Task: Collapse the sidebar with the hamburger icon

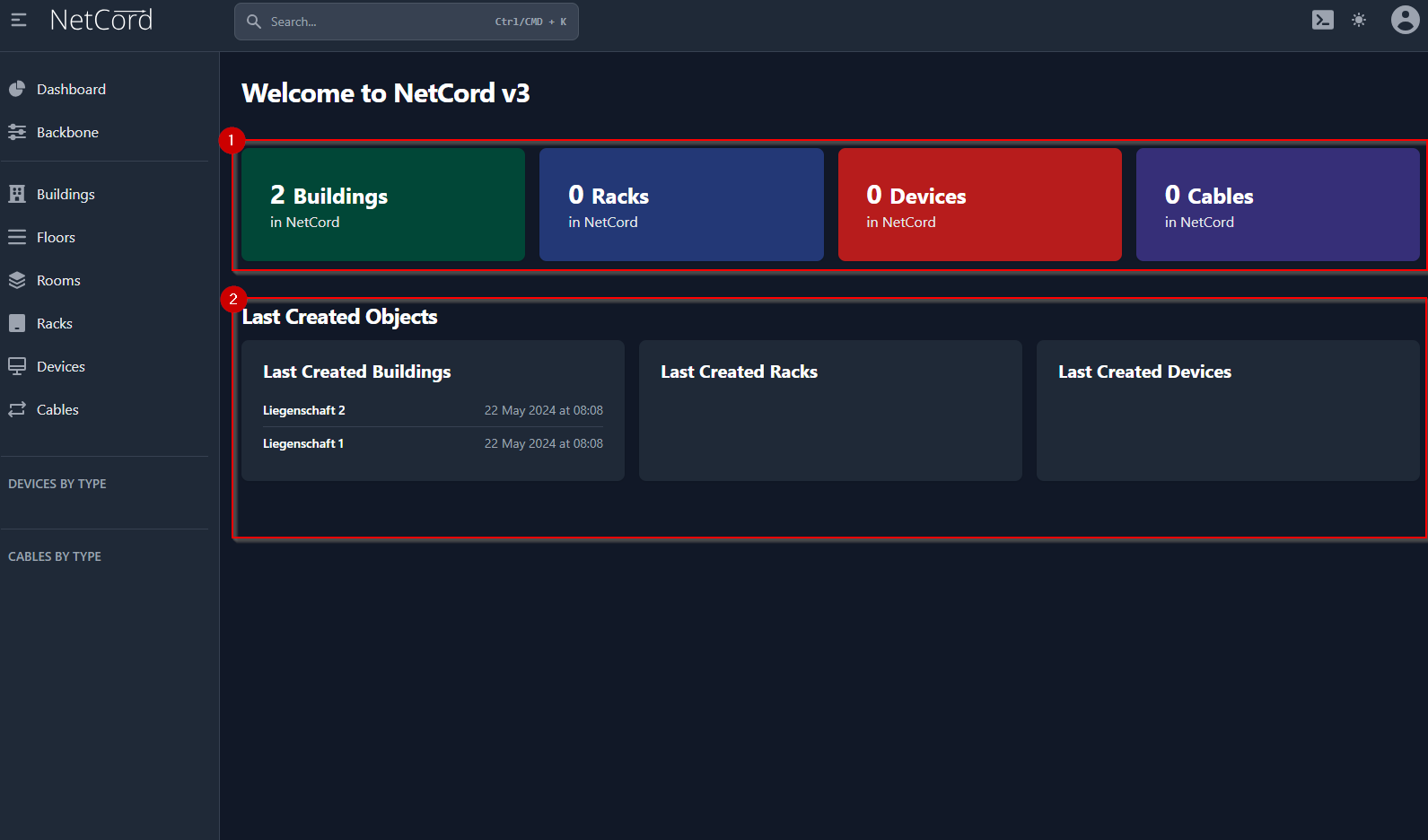Action: (x=19, y=20)
